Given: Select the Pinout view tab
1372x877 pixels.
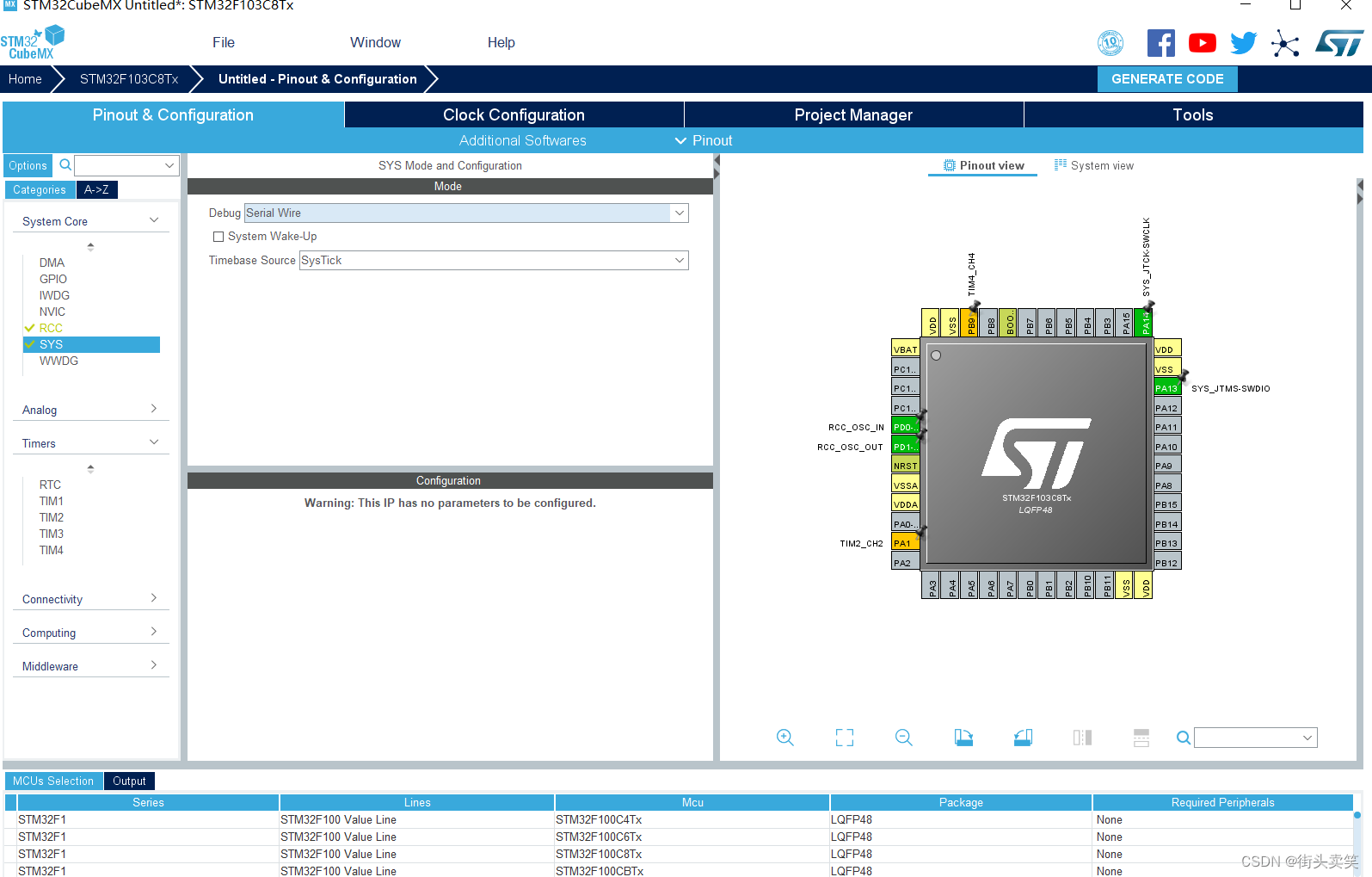Looking at the screenshot, I should click(x=983, y=165).
